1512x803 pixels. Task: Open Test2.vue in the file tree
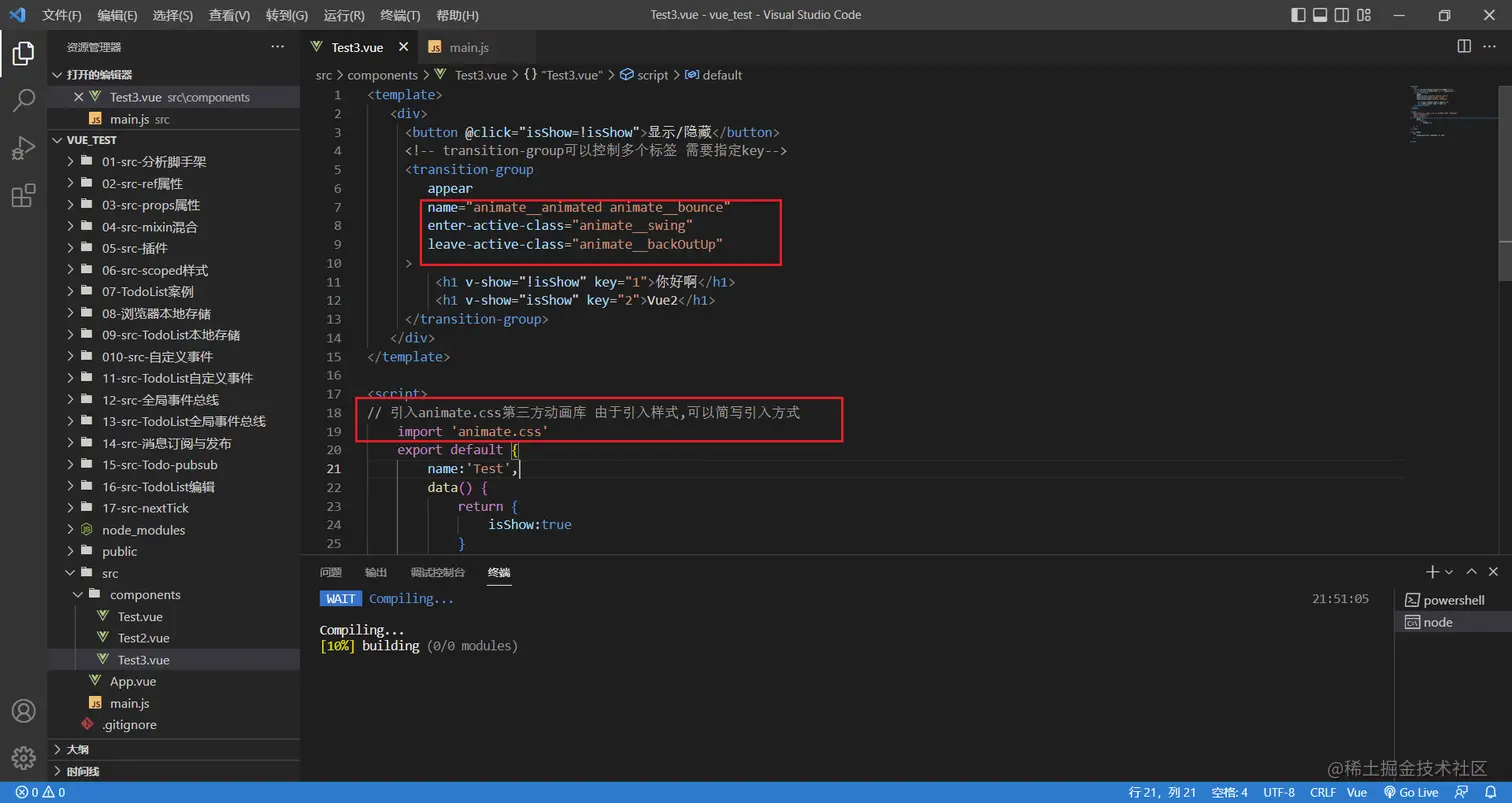coord(174,638)
